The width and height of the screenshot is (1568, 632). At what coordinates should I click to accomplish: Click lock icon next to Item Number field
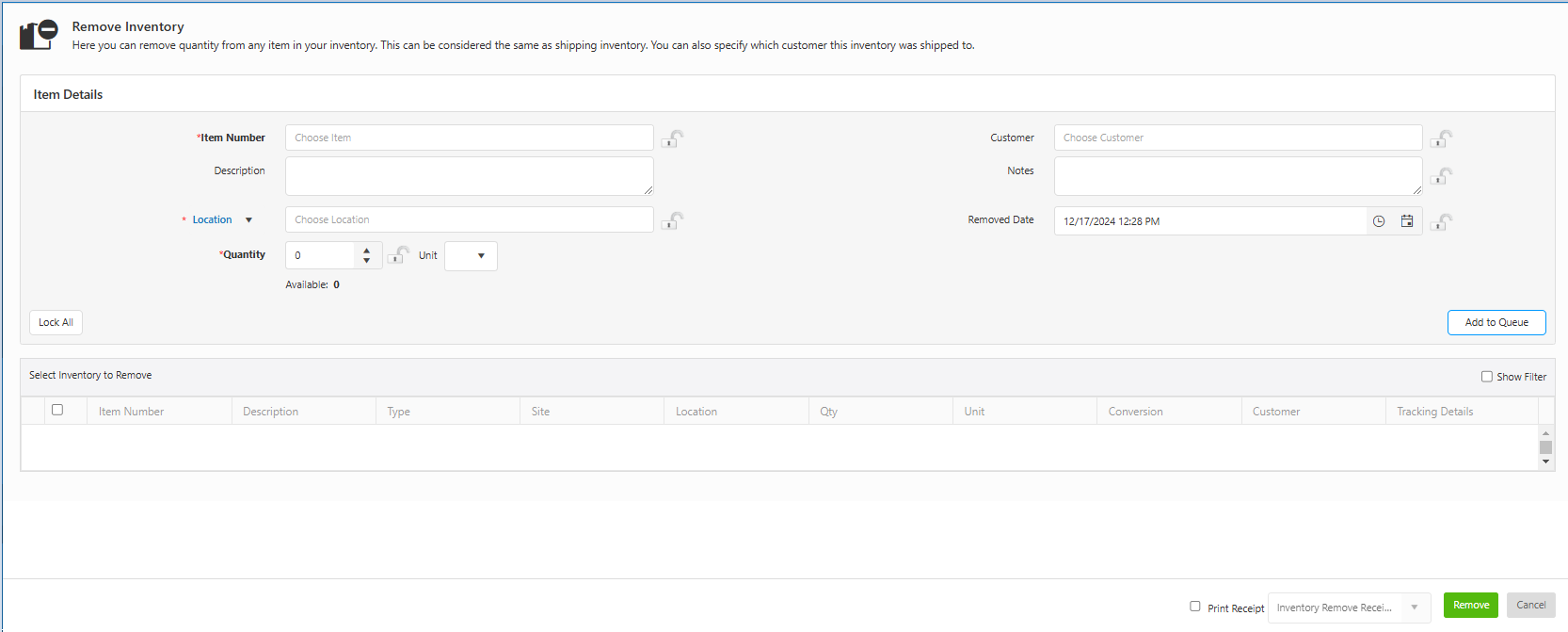(672, 139)
